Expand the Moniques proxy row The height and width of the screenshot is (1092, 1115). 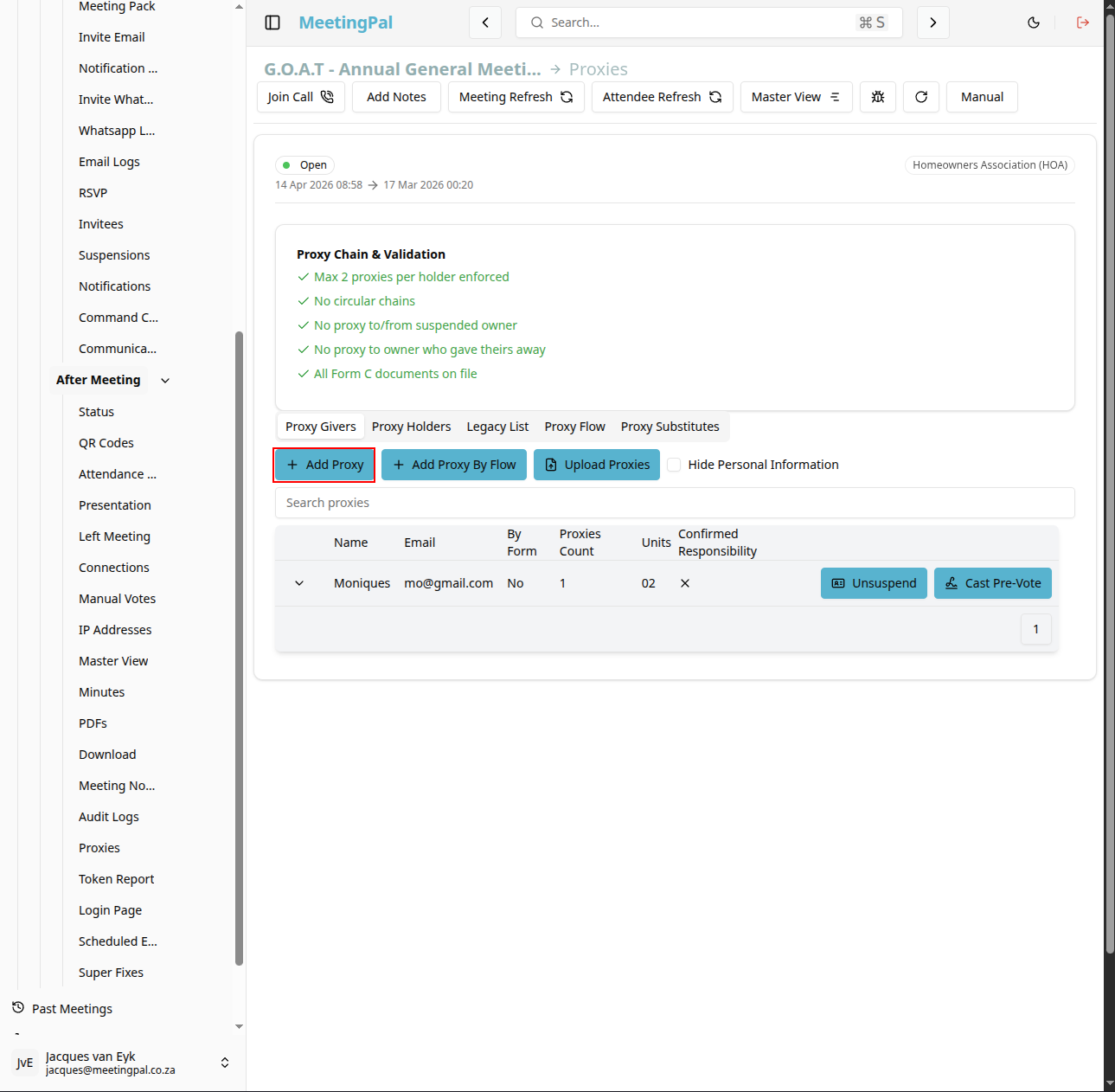click(299, 583)
